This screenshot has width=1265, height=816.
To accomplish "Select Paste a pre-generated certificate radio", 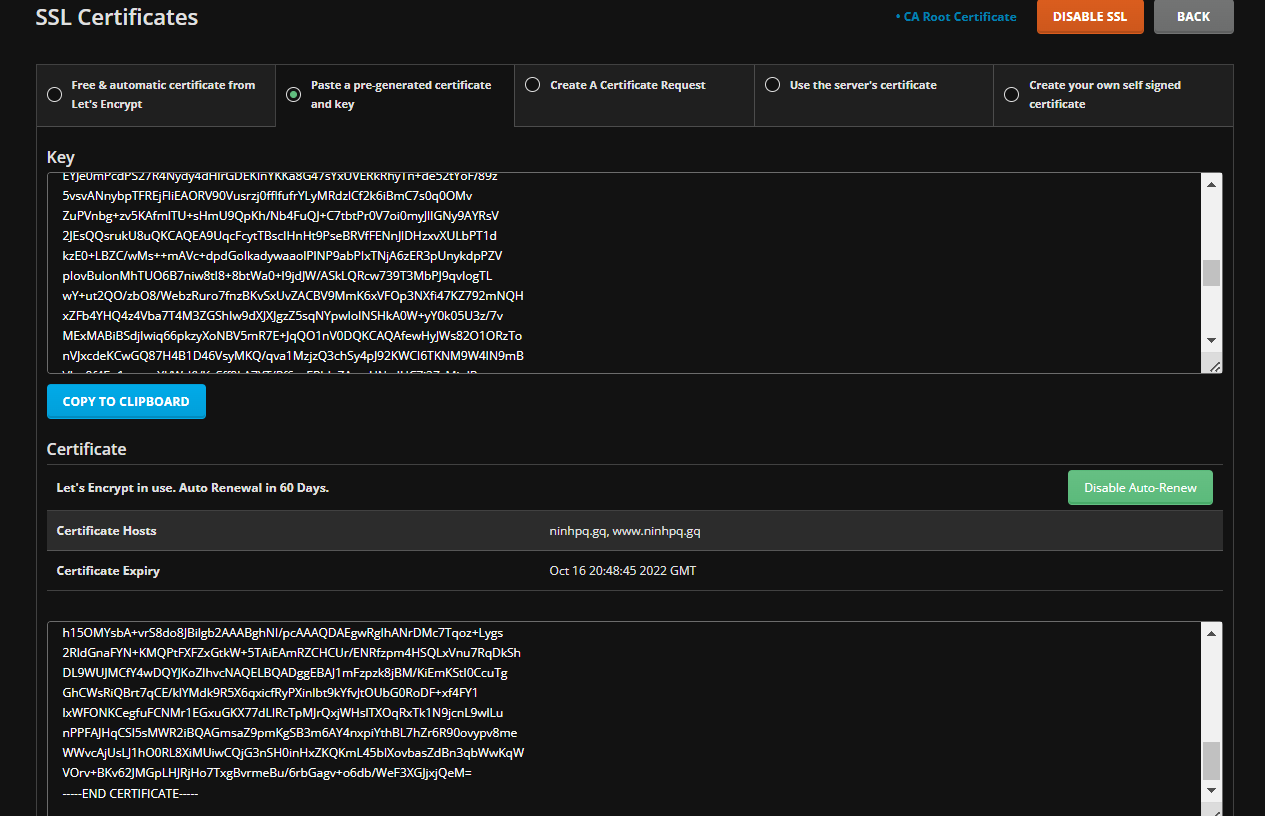I will tap(293, 95).
